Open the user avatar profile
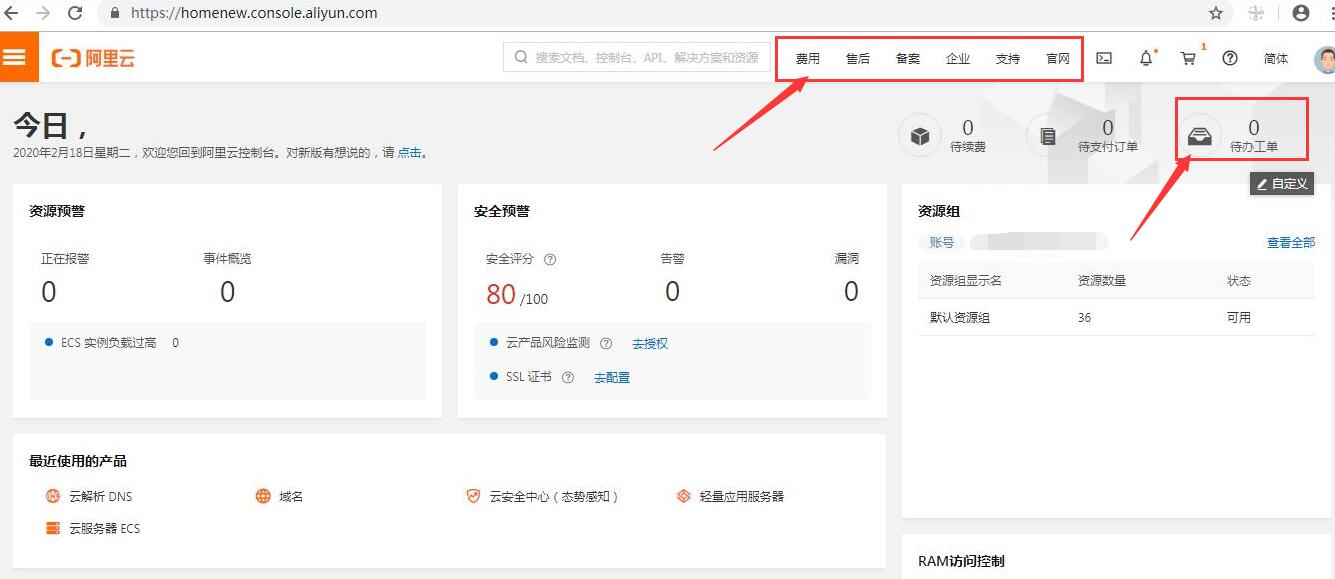This screenshot has height=579, width=1335. (x=1323, y=59)
